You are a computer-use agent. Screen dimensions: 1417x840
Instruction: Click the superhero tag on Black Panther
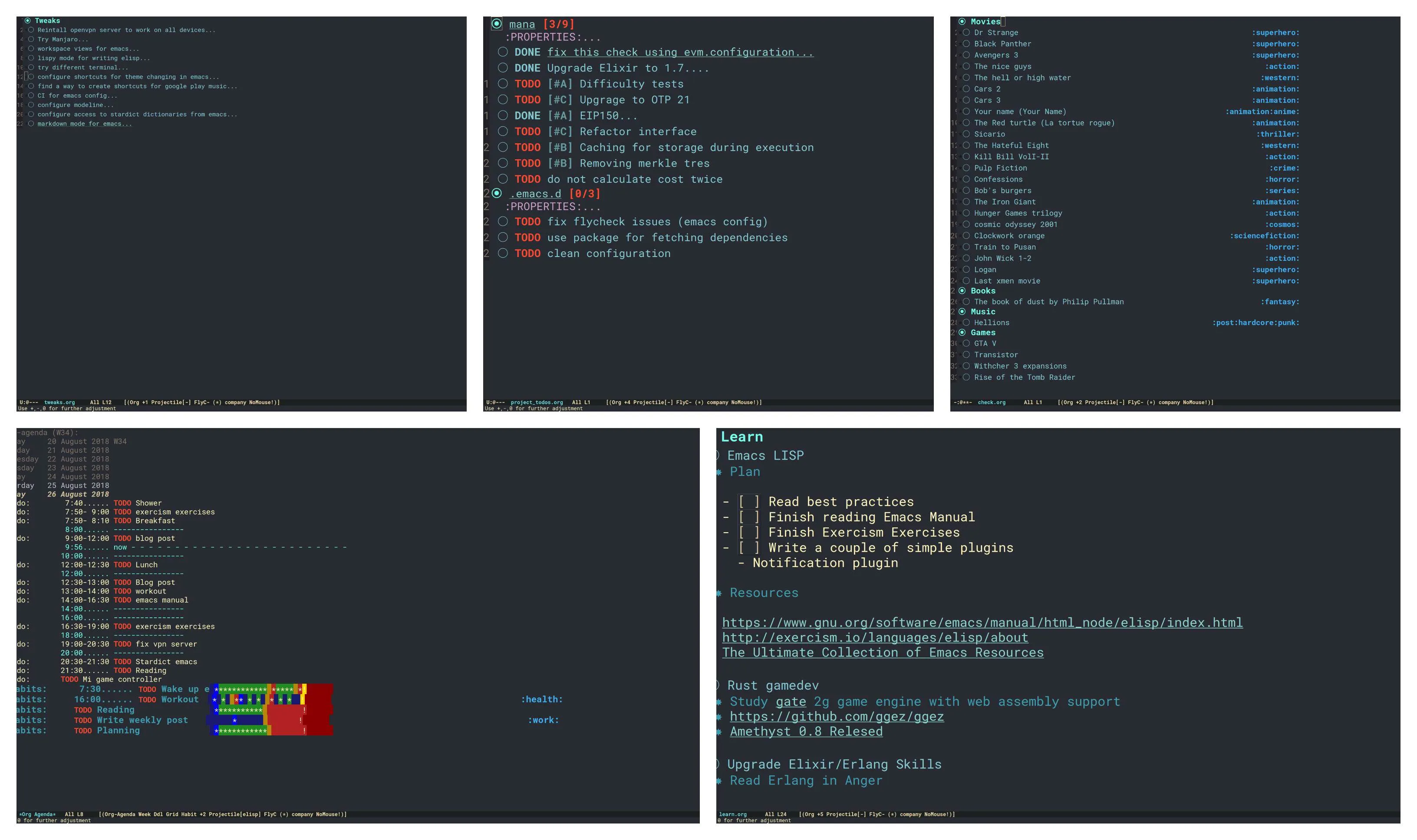[x=1275, y=44]
